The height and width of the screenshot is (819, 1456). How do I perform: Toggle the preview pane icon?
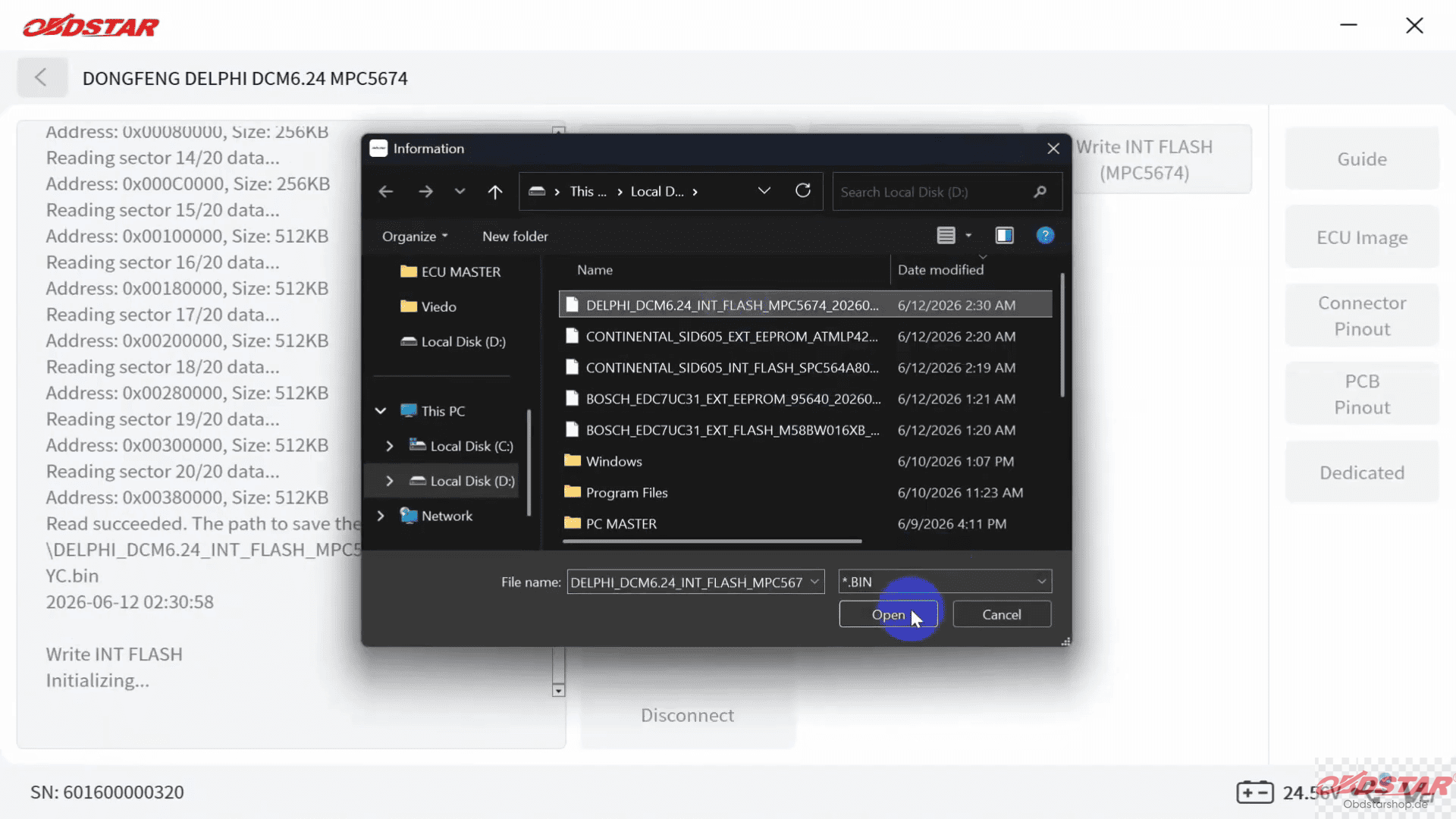point(1005,236)
